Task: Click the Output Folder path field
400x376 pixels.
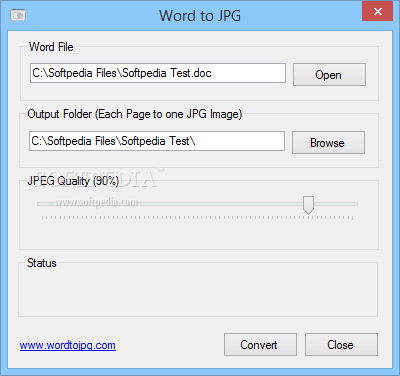Action: (x=157, y=141)
